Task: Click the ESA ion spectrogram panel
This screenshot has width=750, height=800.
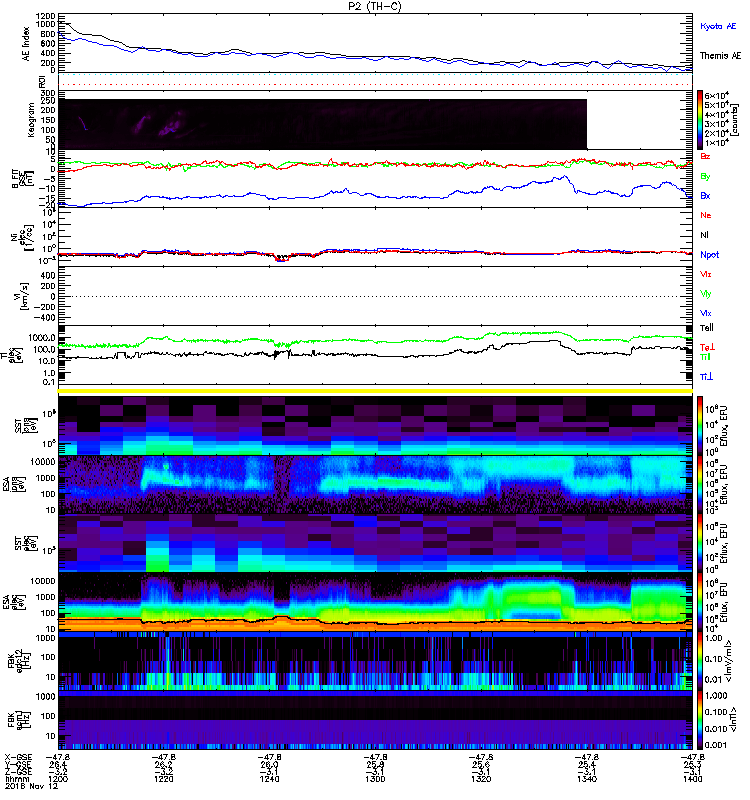Action: click(376, 484)
